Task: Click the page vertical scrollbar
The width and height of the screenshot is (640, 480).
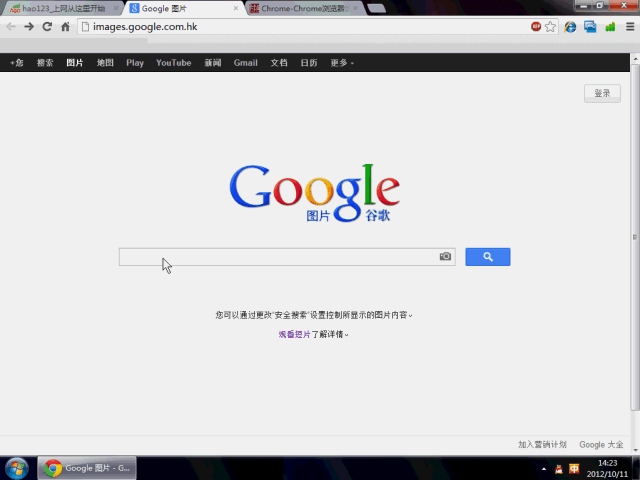Action: point(635,237)
